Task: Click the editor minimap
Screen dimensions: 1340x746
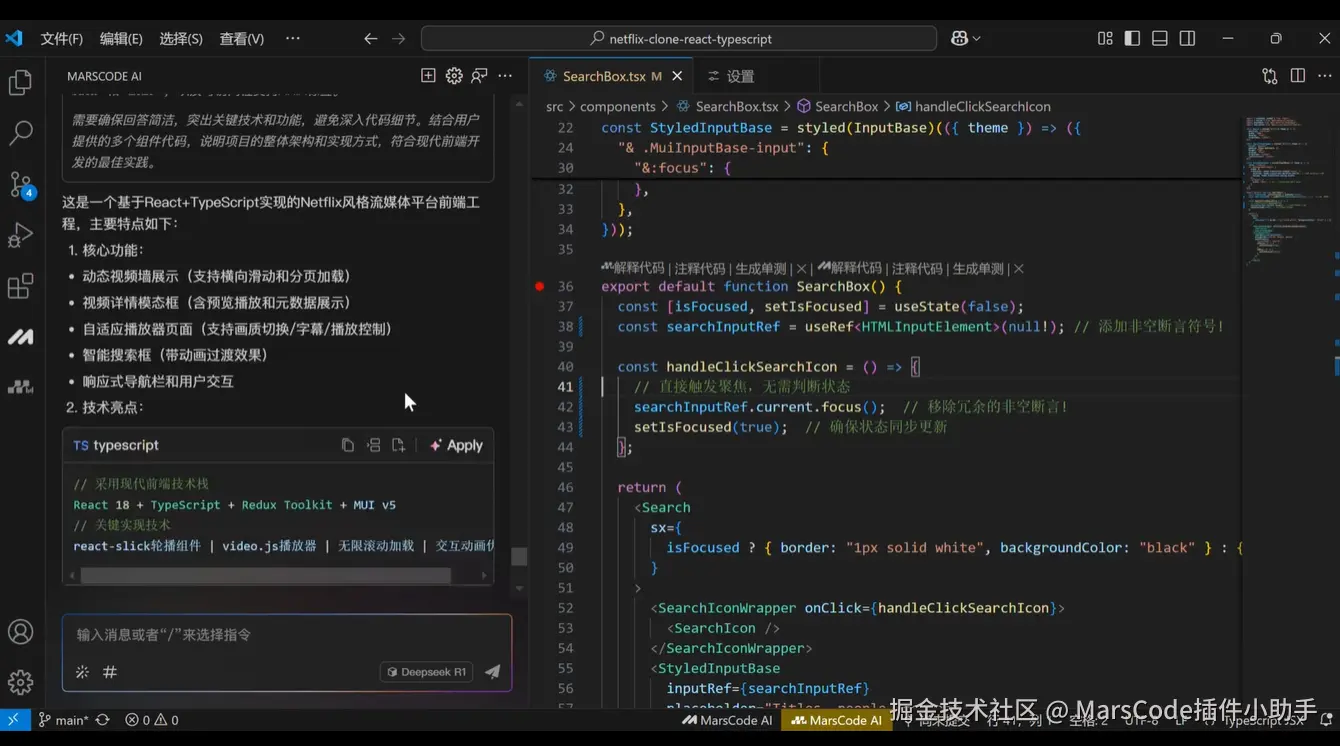Action: click(1287, 190)
